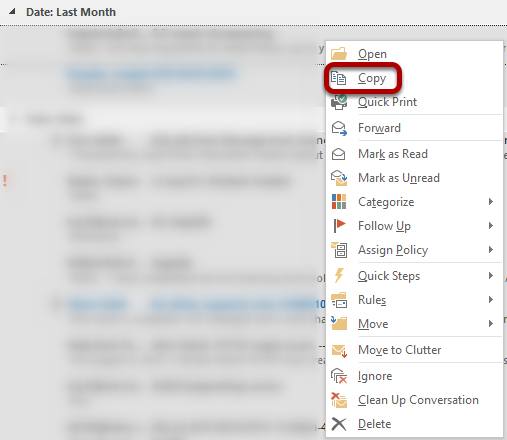Click the Ignore conversation icon
Image resolution: width=507 pixels, height=440 pixels.
coord(339,376)
